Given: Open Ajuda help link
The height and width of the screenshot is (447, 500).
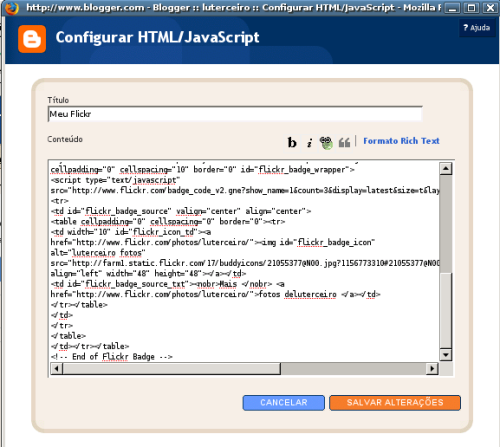Looking at the screenshot, I should 477,28.
